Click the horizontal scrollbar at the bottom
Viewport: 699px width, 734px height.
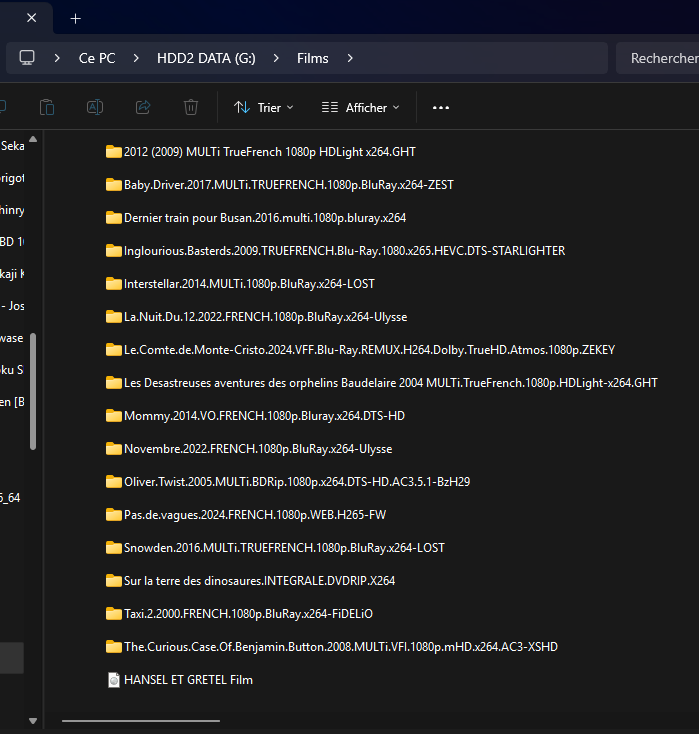point(141,721)
